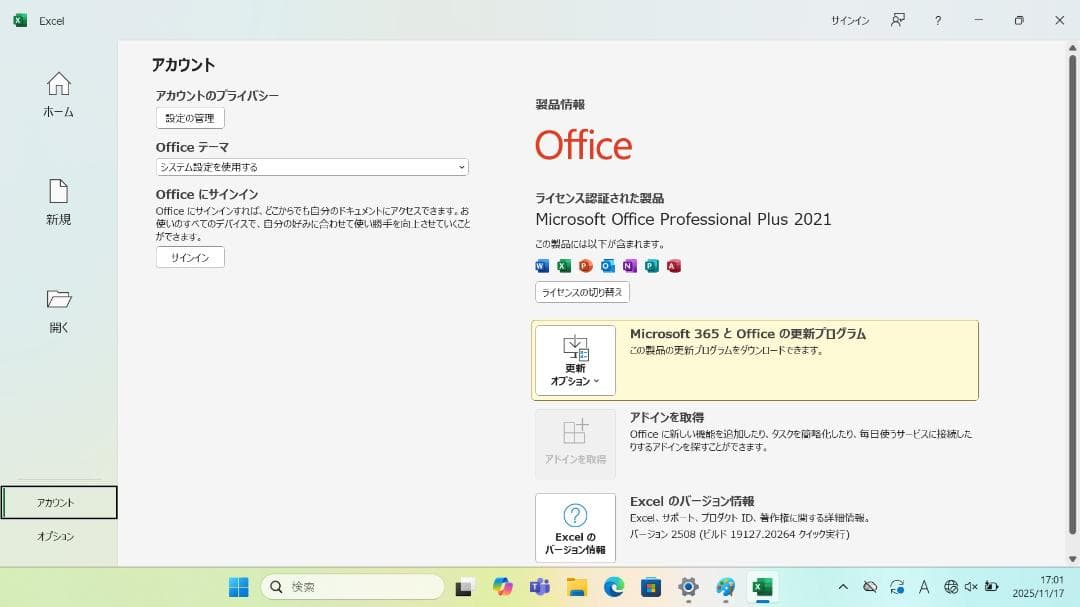Click the OneNote product icon

coord(628,266)
